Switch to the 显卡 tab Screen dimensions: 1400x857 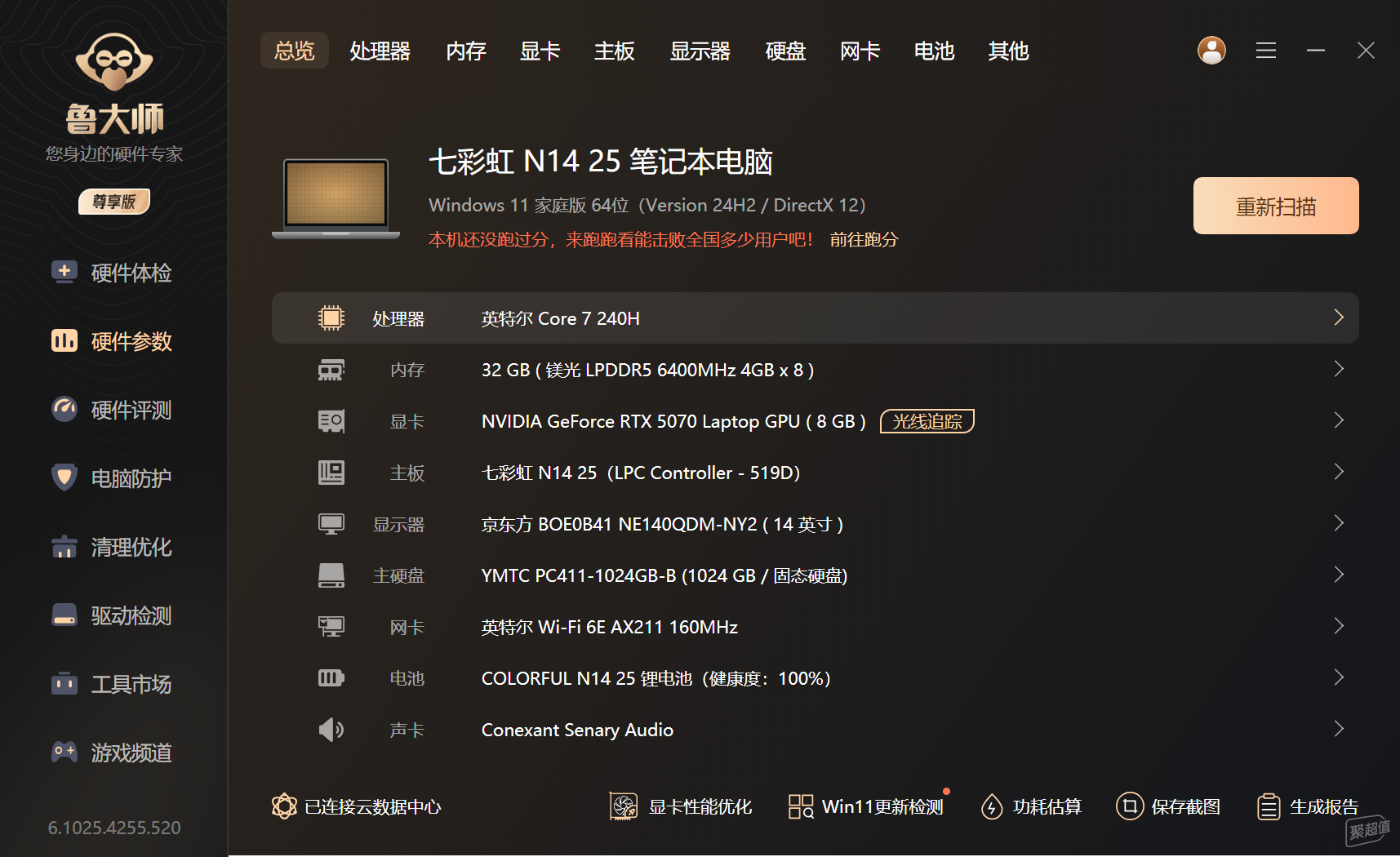(540, 51)
